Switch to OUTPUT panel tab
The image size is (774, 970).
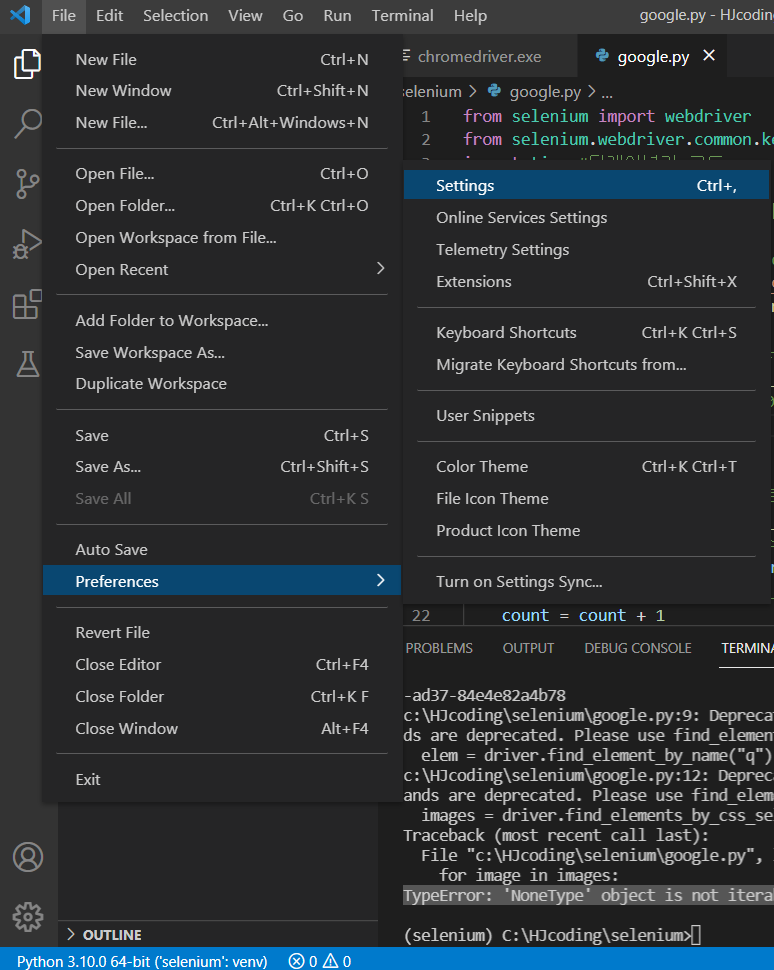coord(528,648)
